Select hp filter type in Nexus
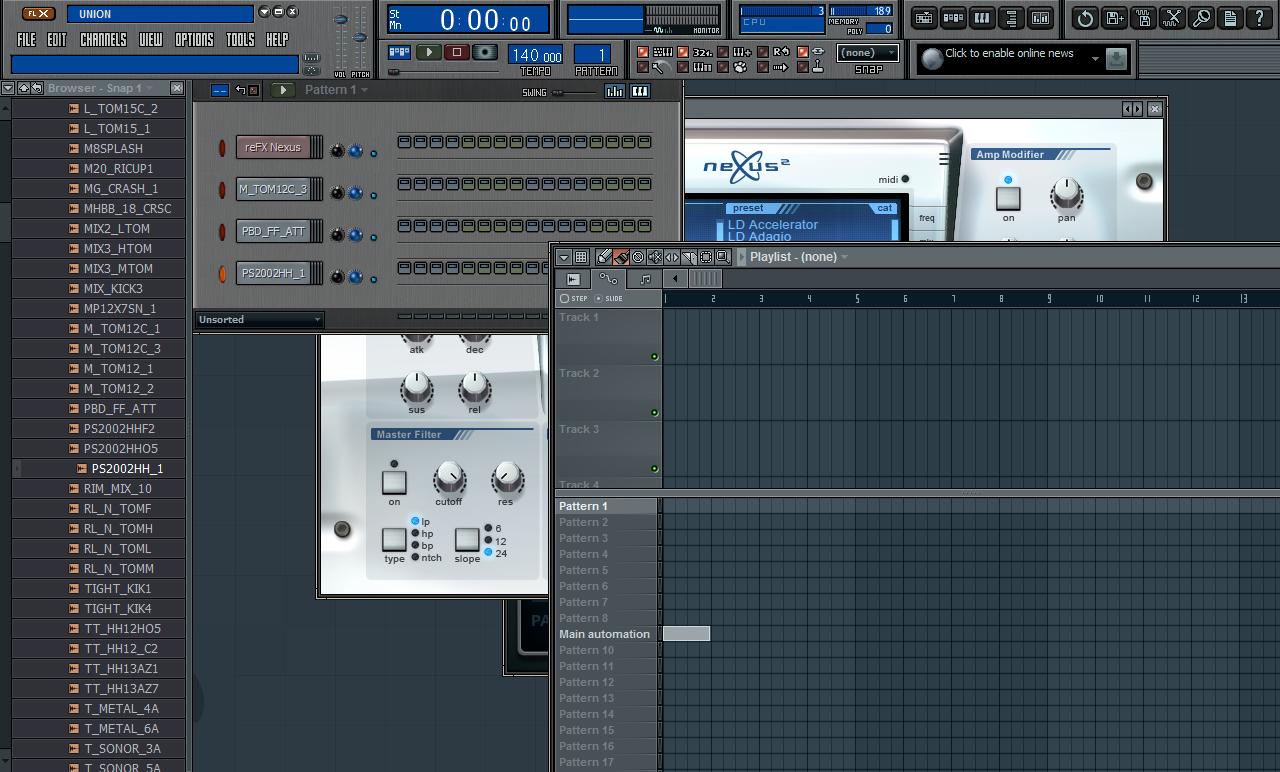This screenshot has width=1280, height=772. pyautogui.click(x=422, y=534)
